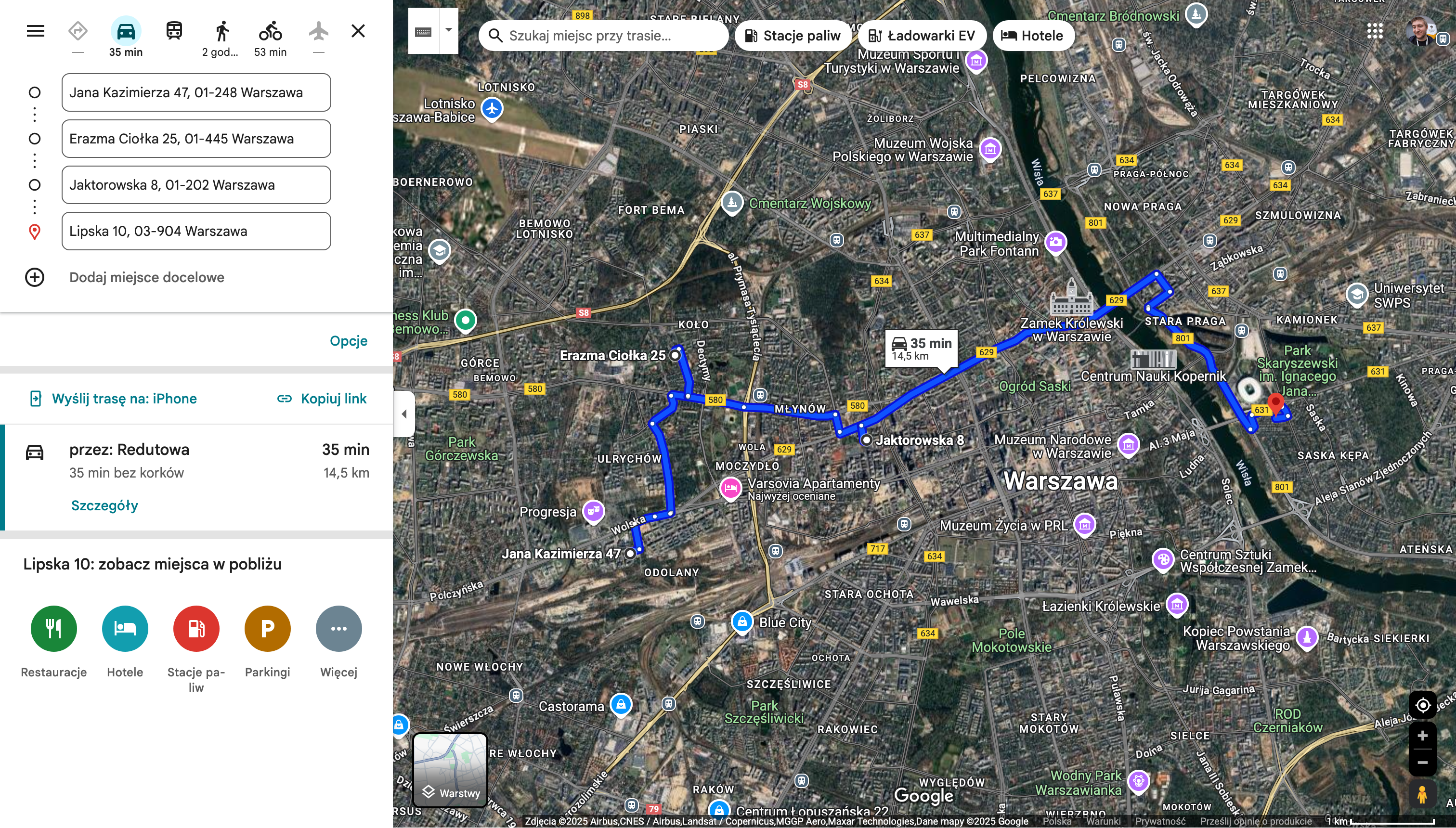Collapse the left route panel

404,414
